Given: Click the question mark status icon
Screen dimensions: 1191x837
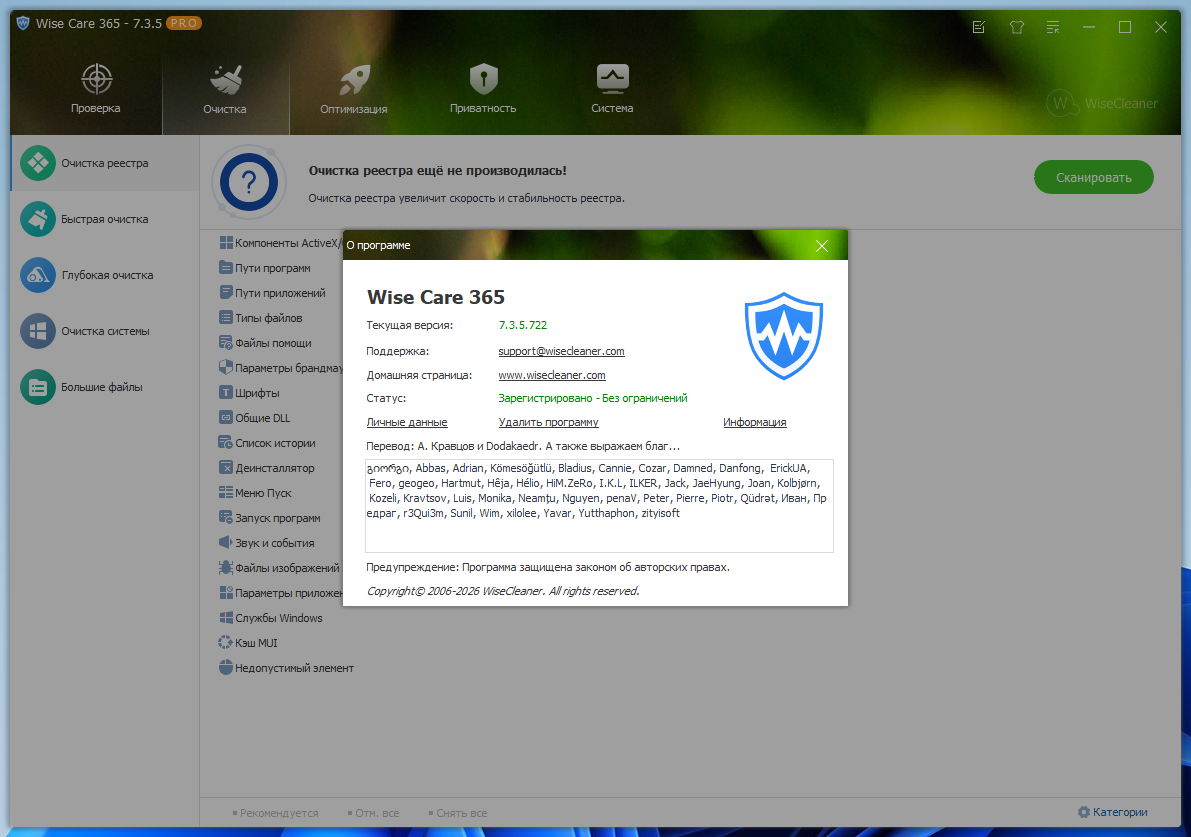Looking at the screenshot, I should pyautogui.click(x=248, y=182).
